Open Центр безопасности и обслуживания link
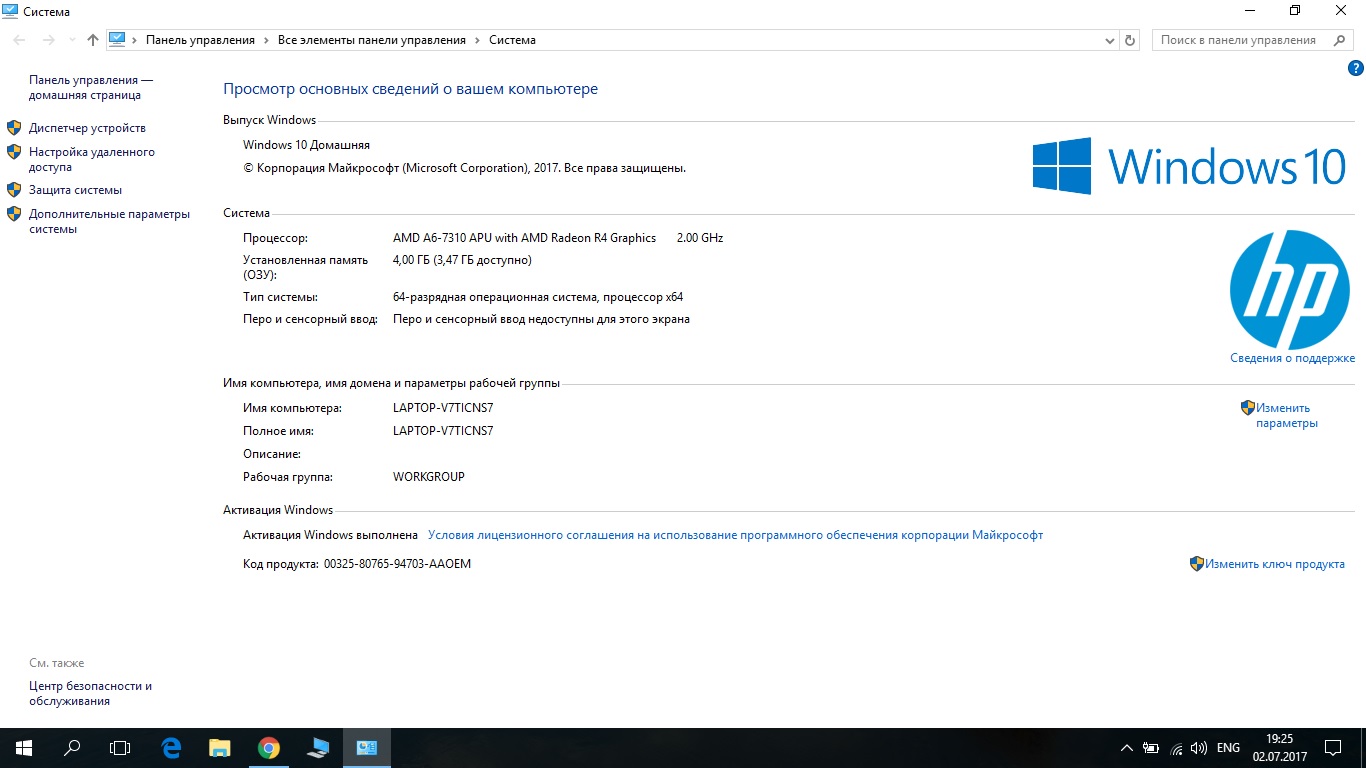 pos(90,694)
